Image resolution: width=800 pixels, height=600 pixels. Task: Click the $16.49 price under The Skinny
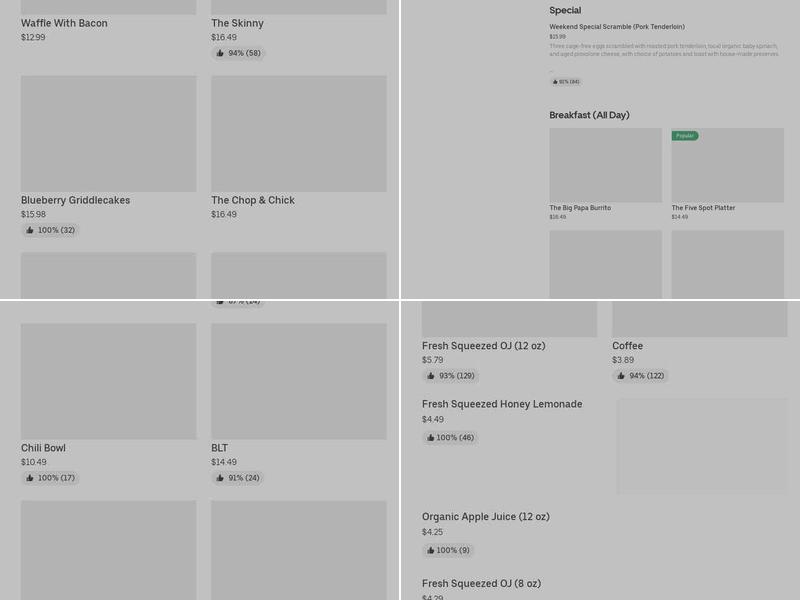[x=224, y=37]
